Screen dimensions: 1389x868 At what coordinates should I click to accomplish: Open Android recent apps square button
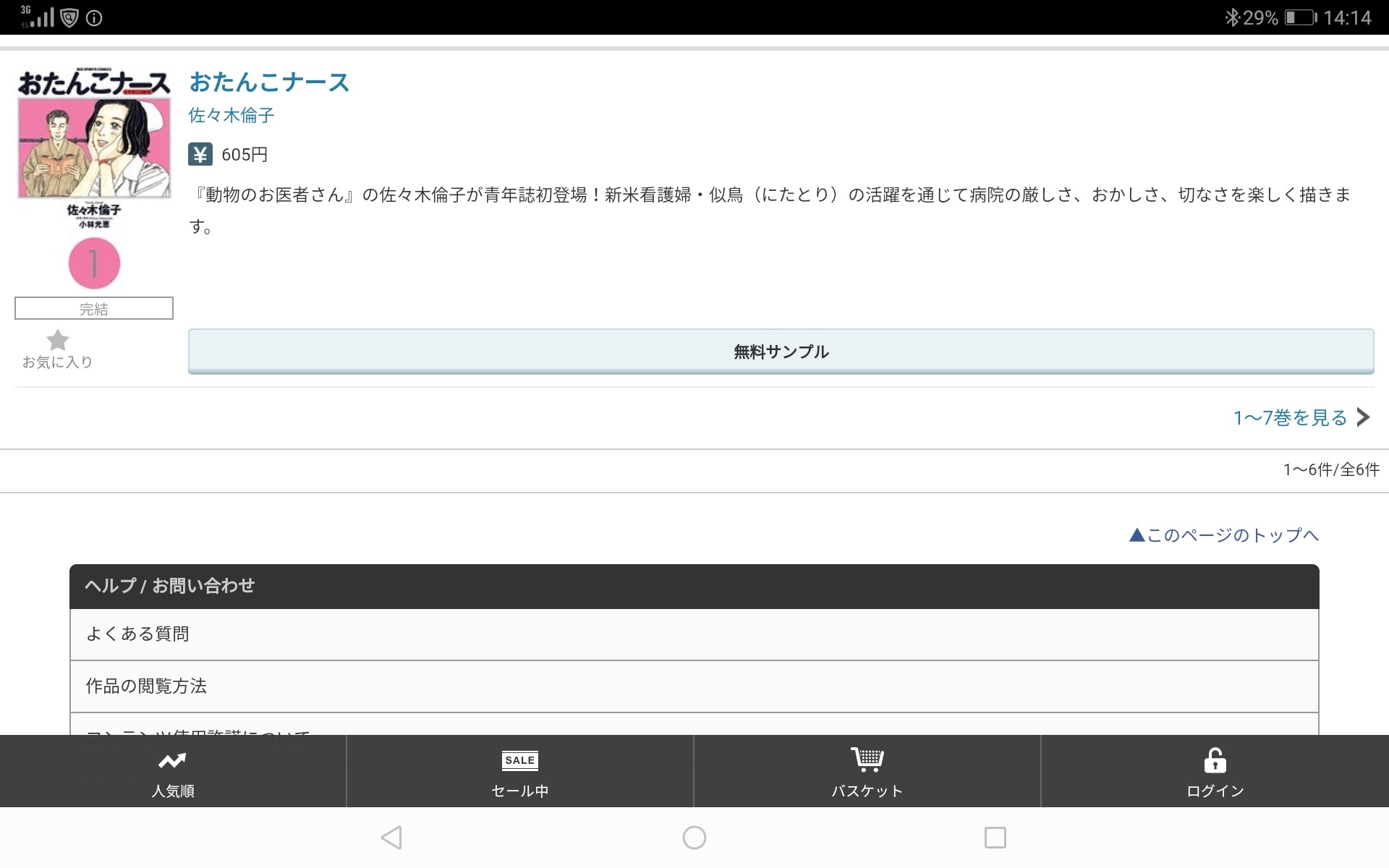(995, 838)
